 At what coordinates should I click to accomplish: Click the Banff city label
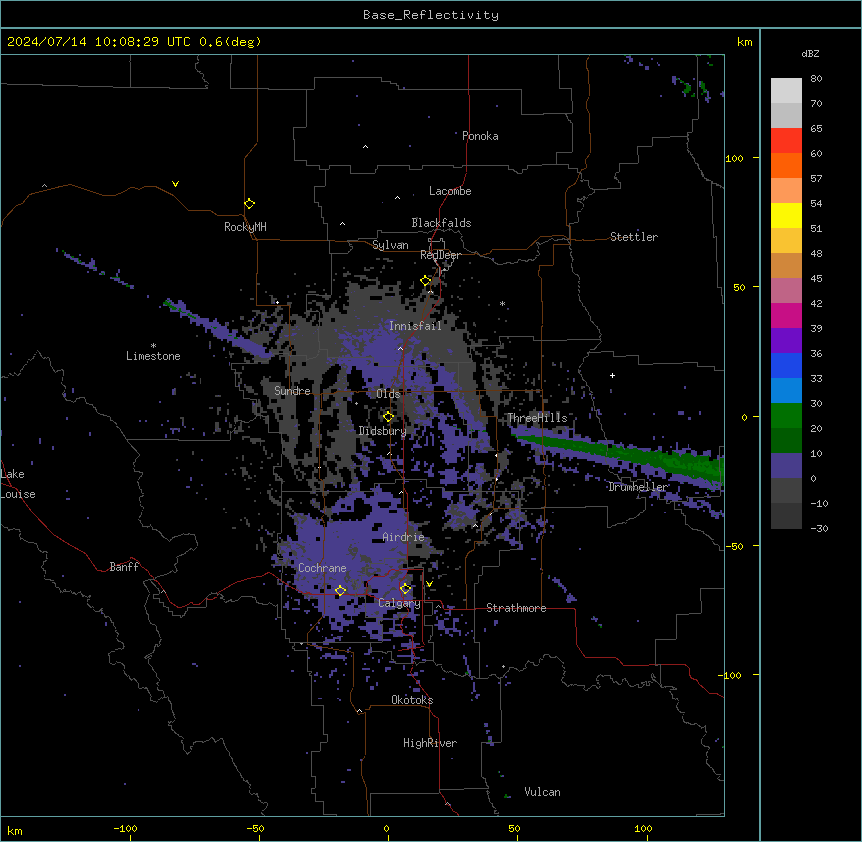click(x=124, y=567)
